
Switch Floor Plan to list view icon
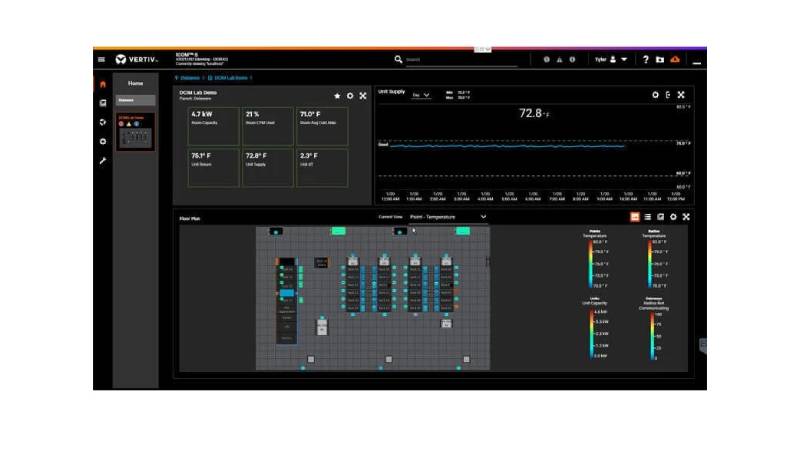(648, 217)
